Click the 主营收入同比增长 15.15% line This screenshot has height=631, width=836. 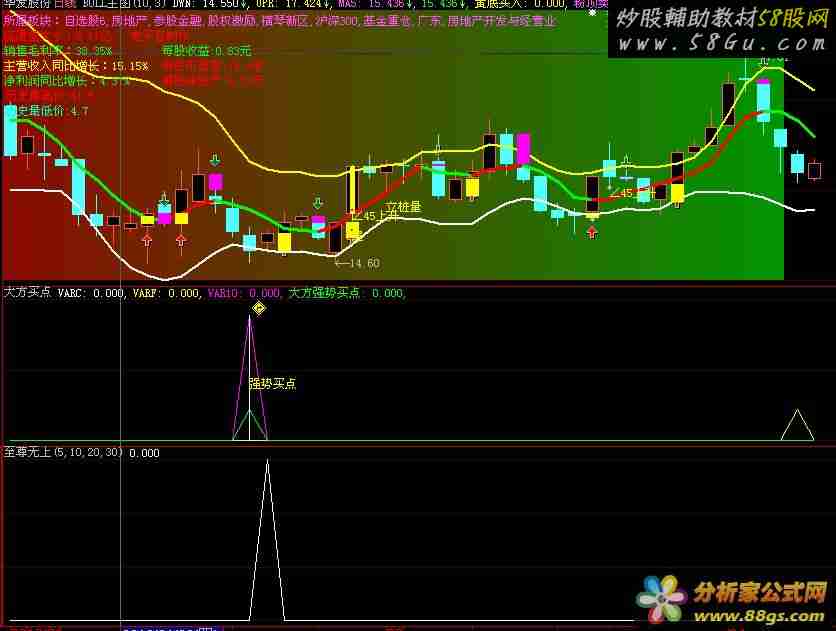[x=76, y=66]
